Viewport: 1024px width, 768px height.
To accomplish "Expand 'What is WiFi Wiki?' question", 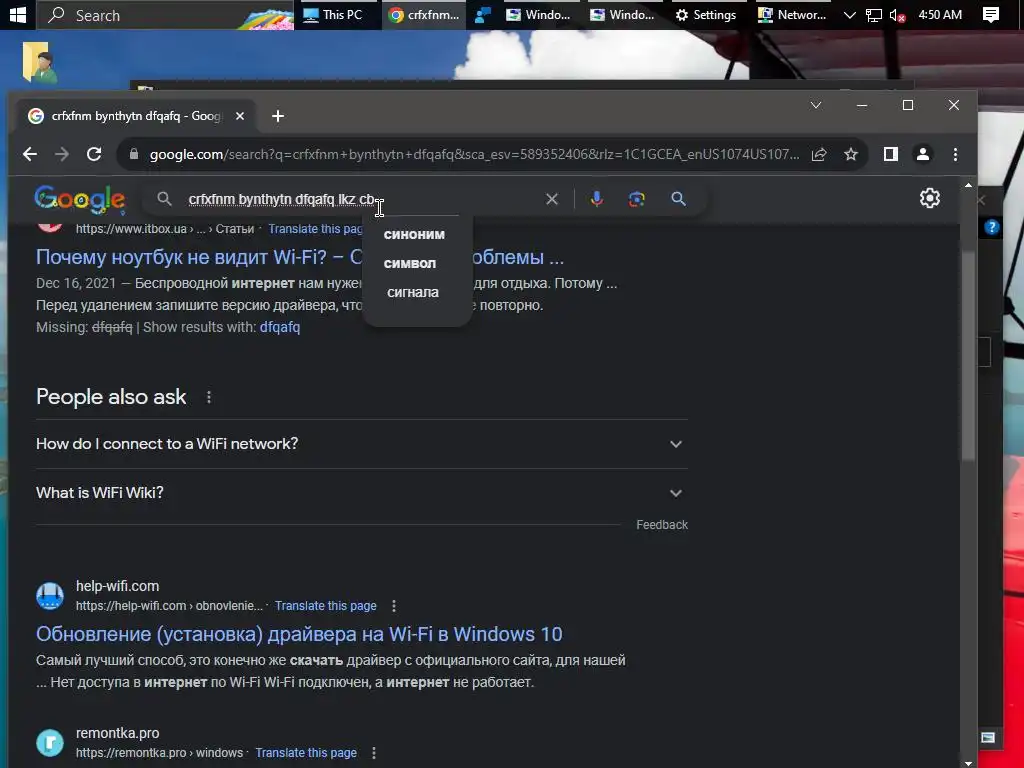I will point(362,493).
